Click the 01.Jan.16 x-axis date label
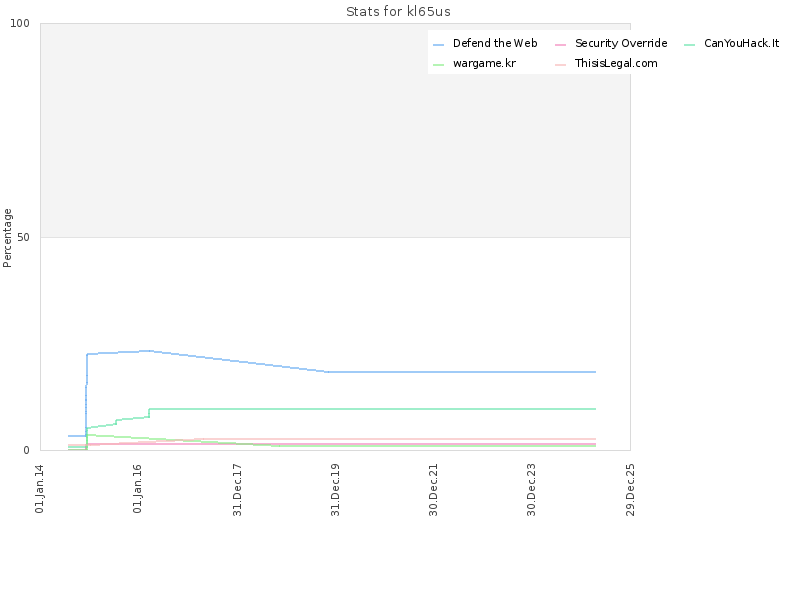The height and width of the screenshot is (600, 800). (x=137, y=489)
